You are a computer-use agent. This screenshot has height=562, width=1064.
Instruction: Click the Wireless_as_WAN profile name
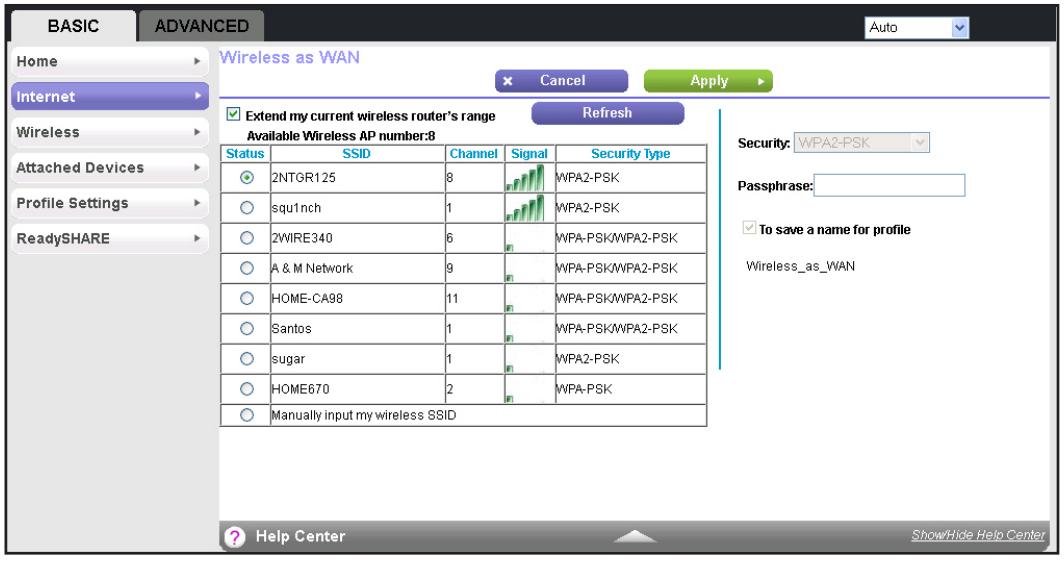[x=800, y=266]
